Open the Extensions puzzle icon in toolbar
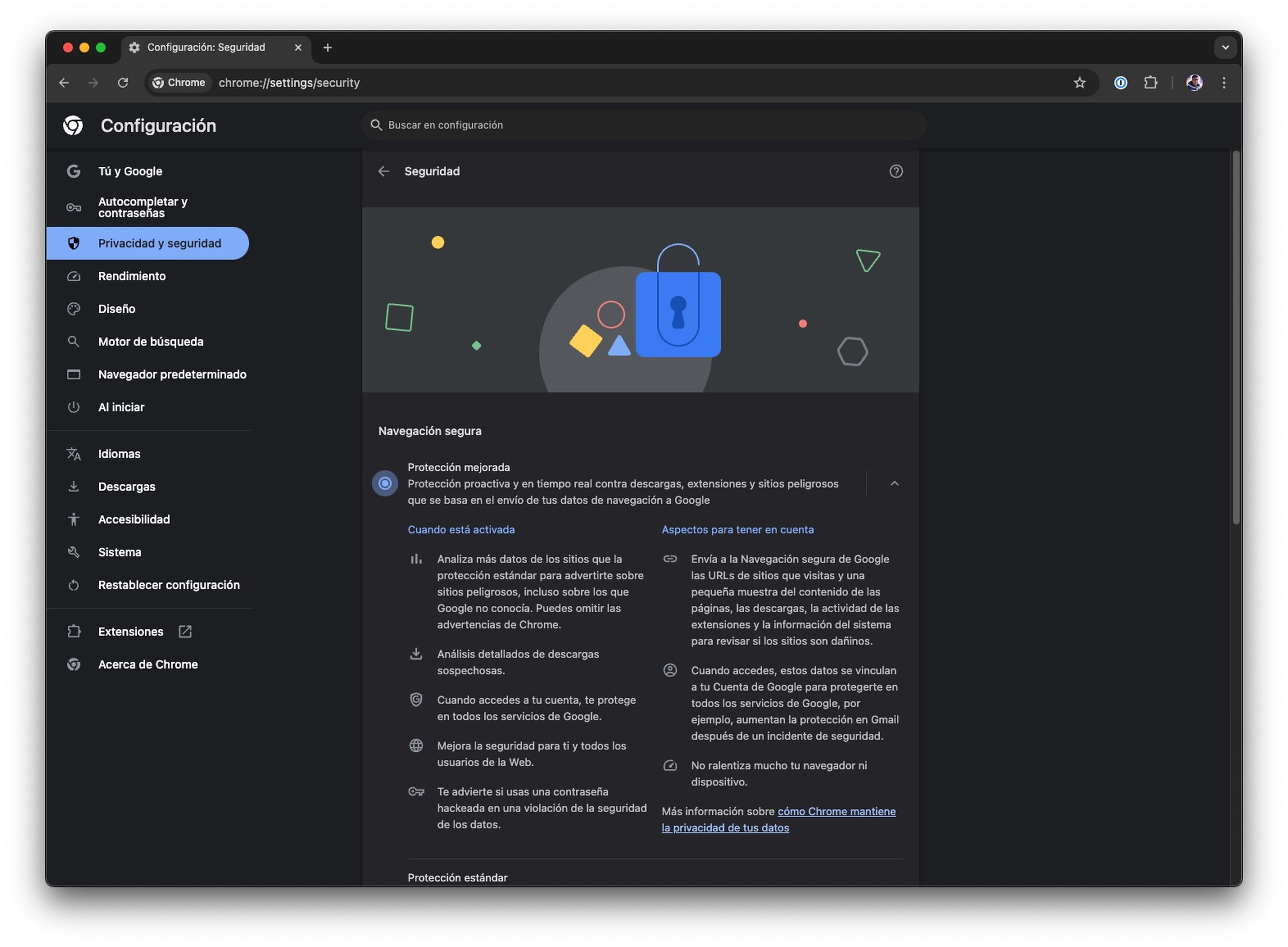1288x947 pixels. point(1150,82)
